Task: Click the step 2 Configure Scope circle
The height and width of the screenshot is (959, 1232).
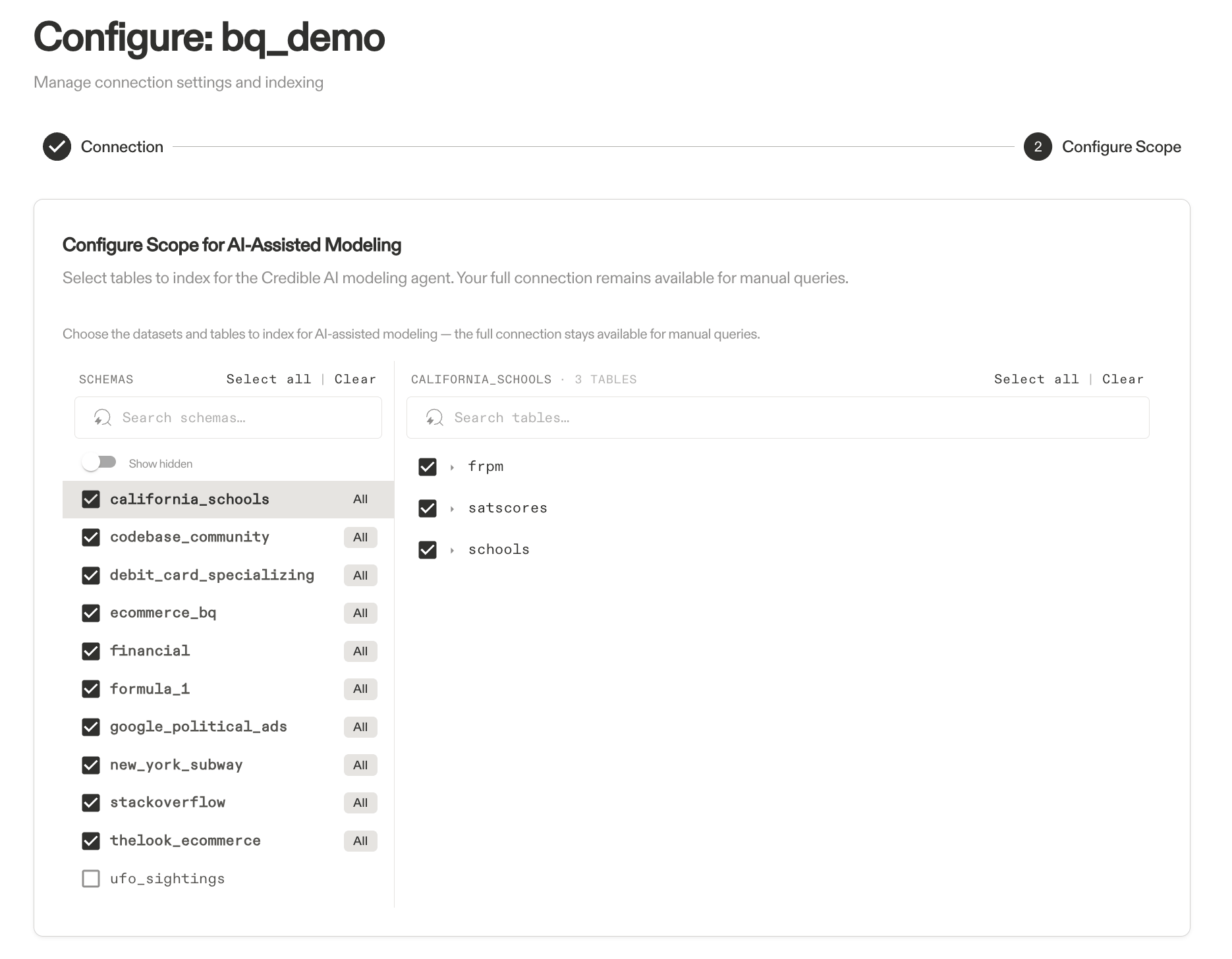Action: [1038, 147]
